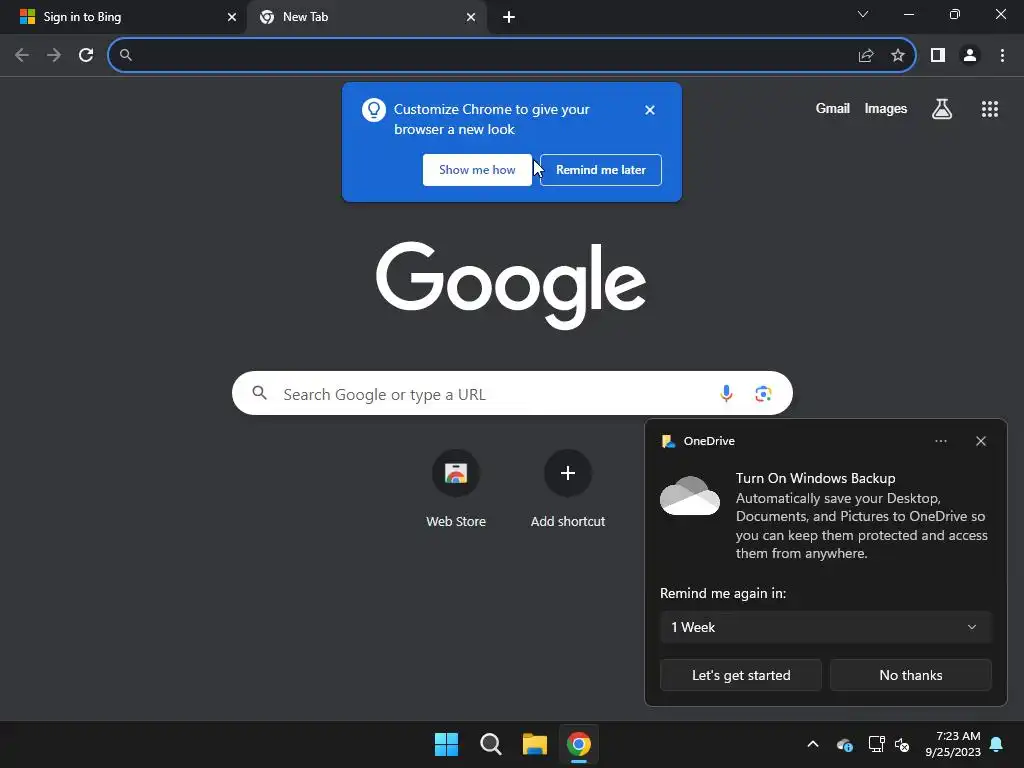Click the OneDrive tray icon
The height and width of the screenshot is (768, 1024).
tap(844, 744)
